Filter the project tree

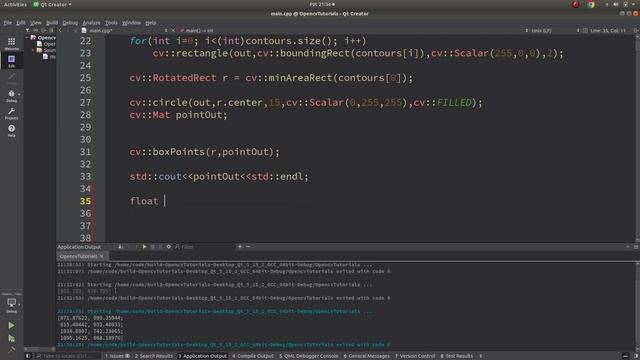(x=27, y=30)
